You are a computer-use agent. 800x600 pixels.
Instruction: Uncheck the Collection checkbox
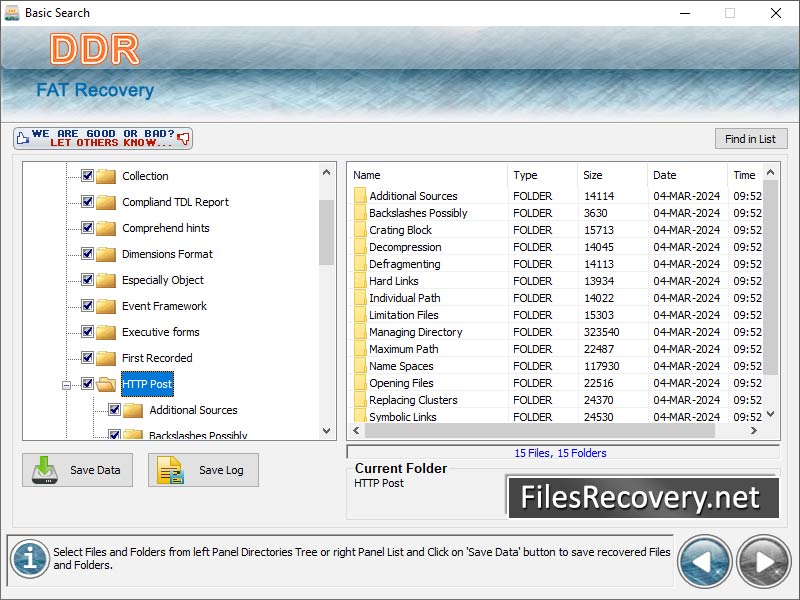88,176
